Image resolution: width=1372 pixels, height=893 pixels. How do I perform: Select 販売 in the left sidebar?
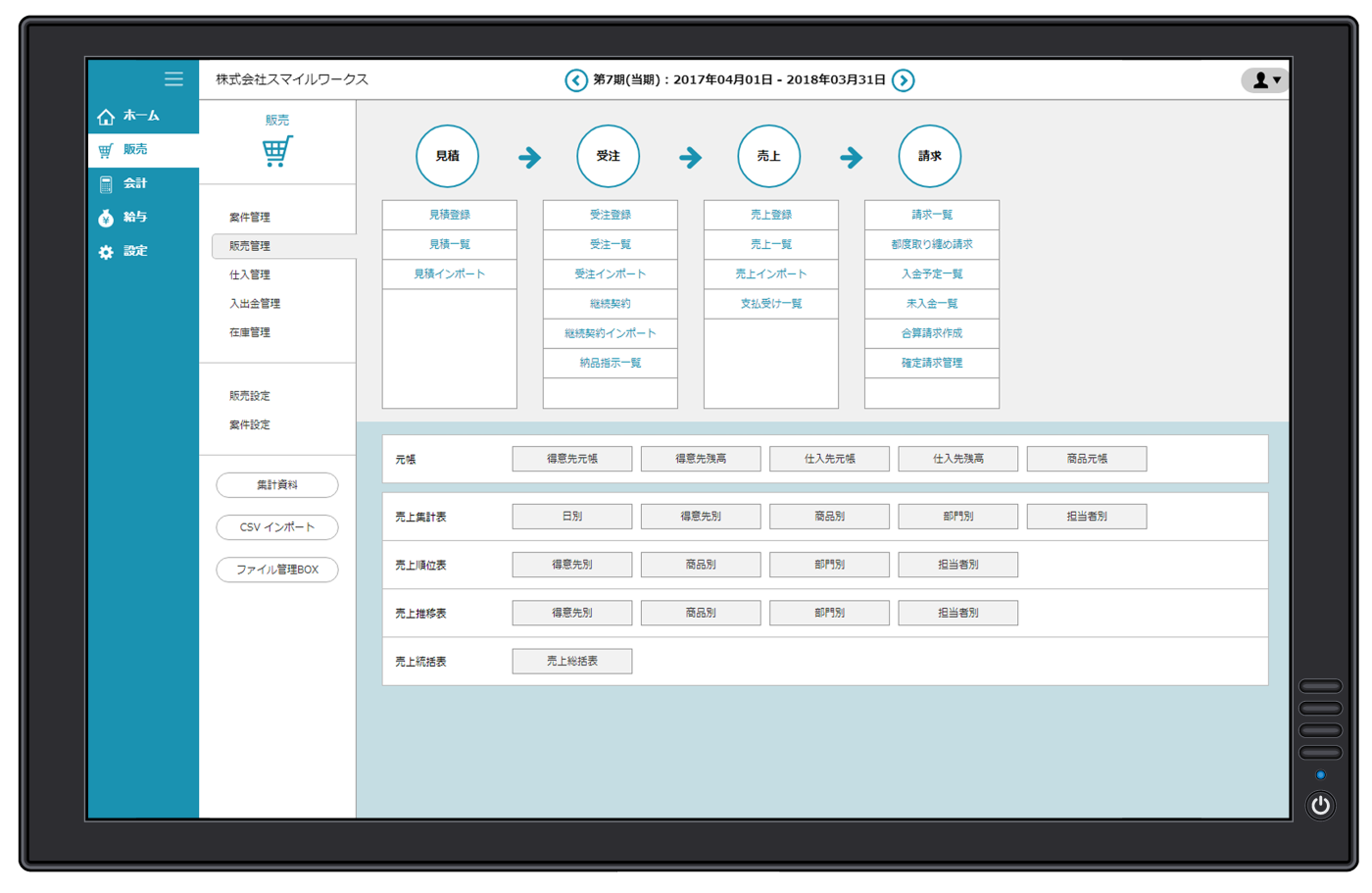(135, 149)
